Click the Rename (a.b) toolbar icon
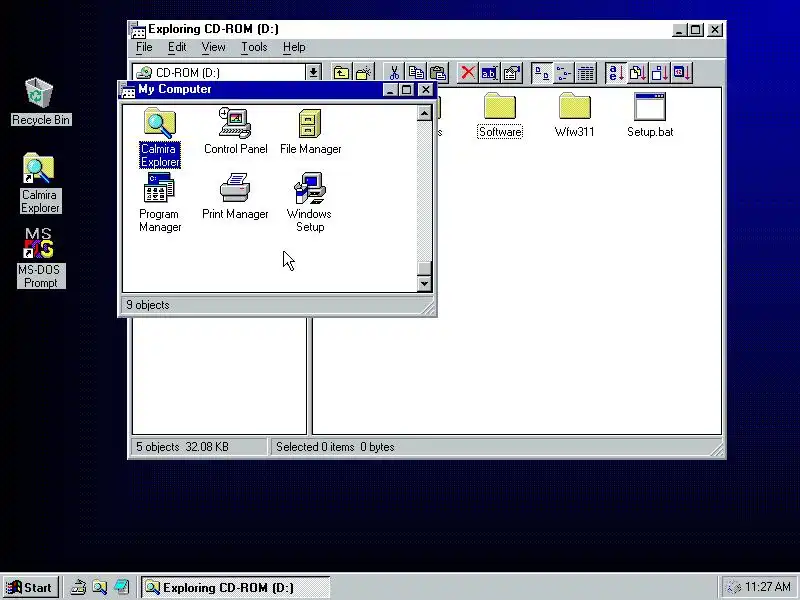 (490, 73)
